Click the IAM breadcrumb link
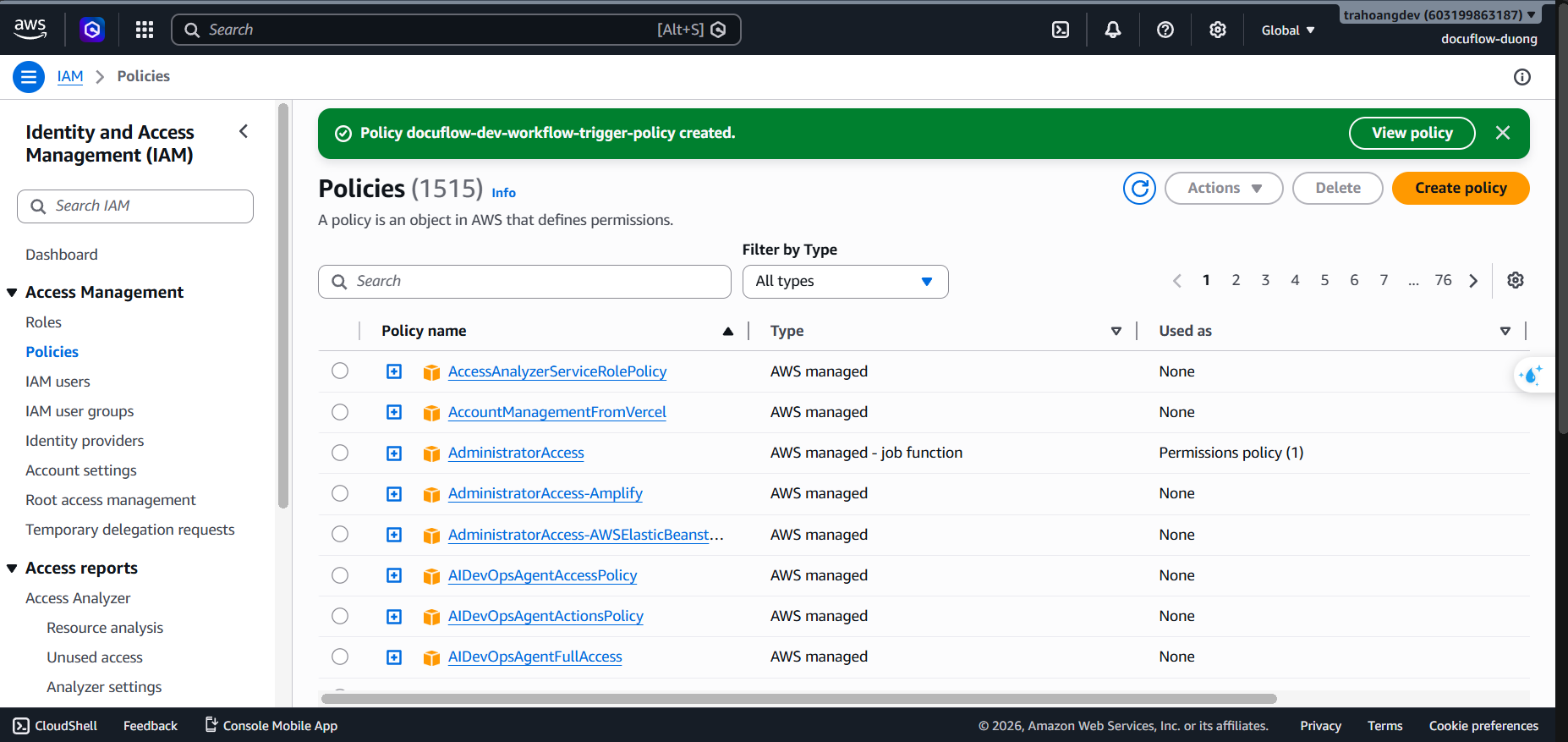The height and width of the screenshot is (742, 1568). (70, 76)
